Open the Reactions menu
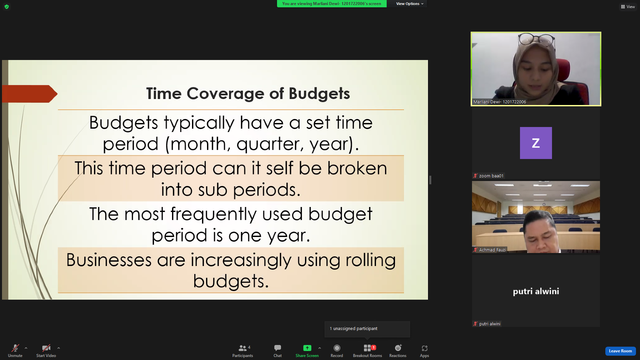640x360 pixels. pyautogui.click(x=398, y=350)
